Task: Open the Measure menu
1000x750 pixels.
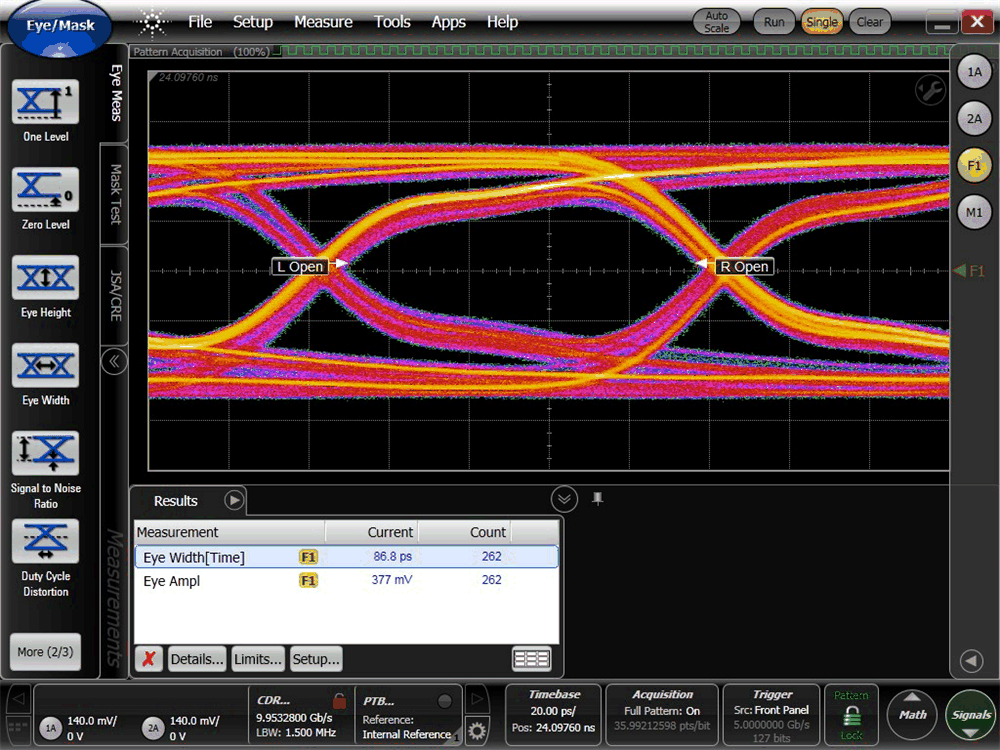Action: click(x=323, y=21)
